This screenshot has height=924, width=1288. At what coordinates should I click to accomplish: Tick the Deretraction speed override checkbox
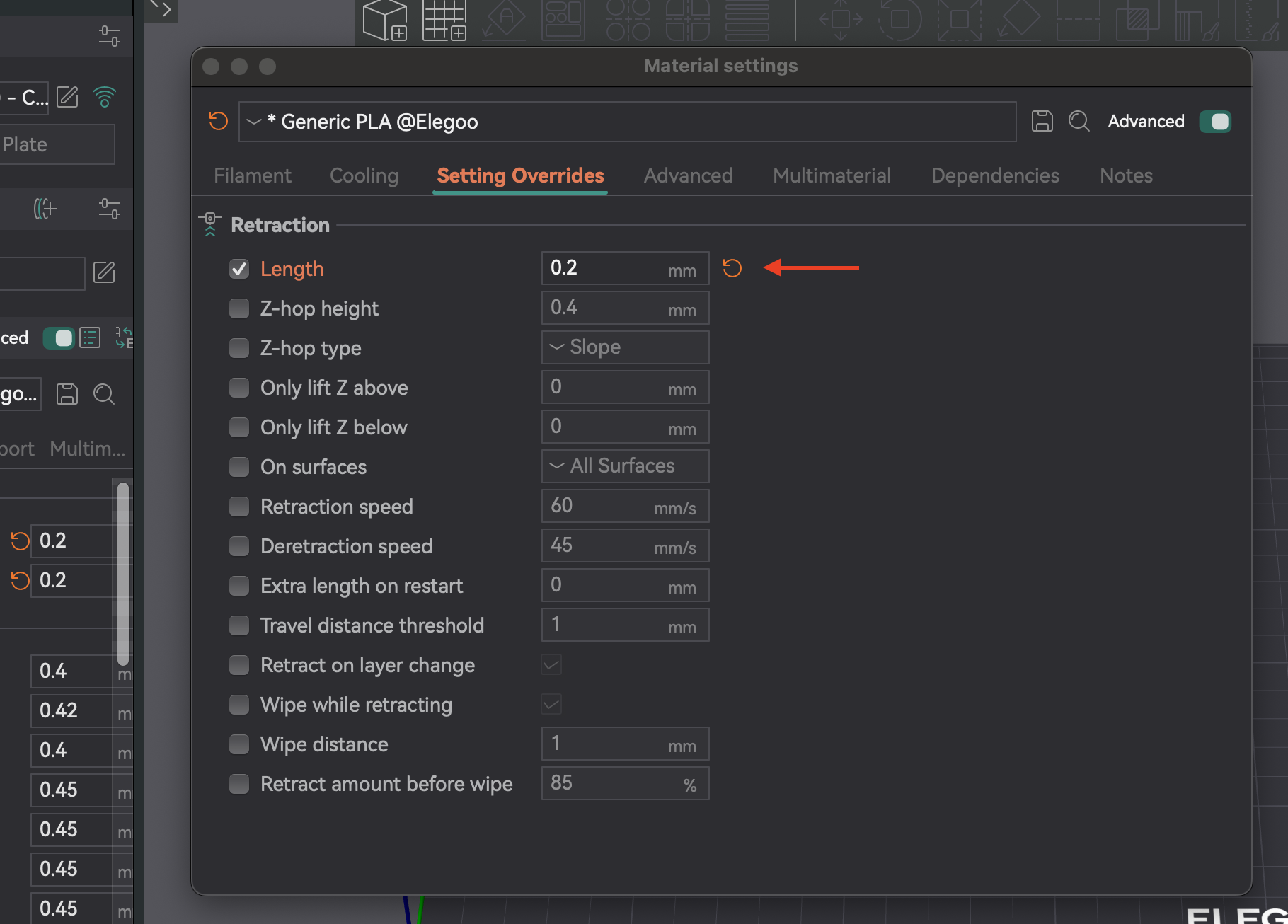[x=239, y=546]
